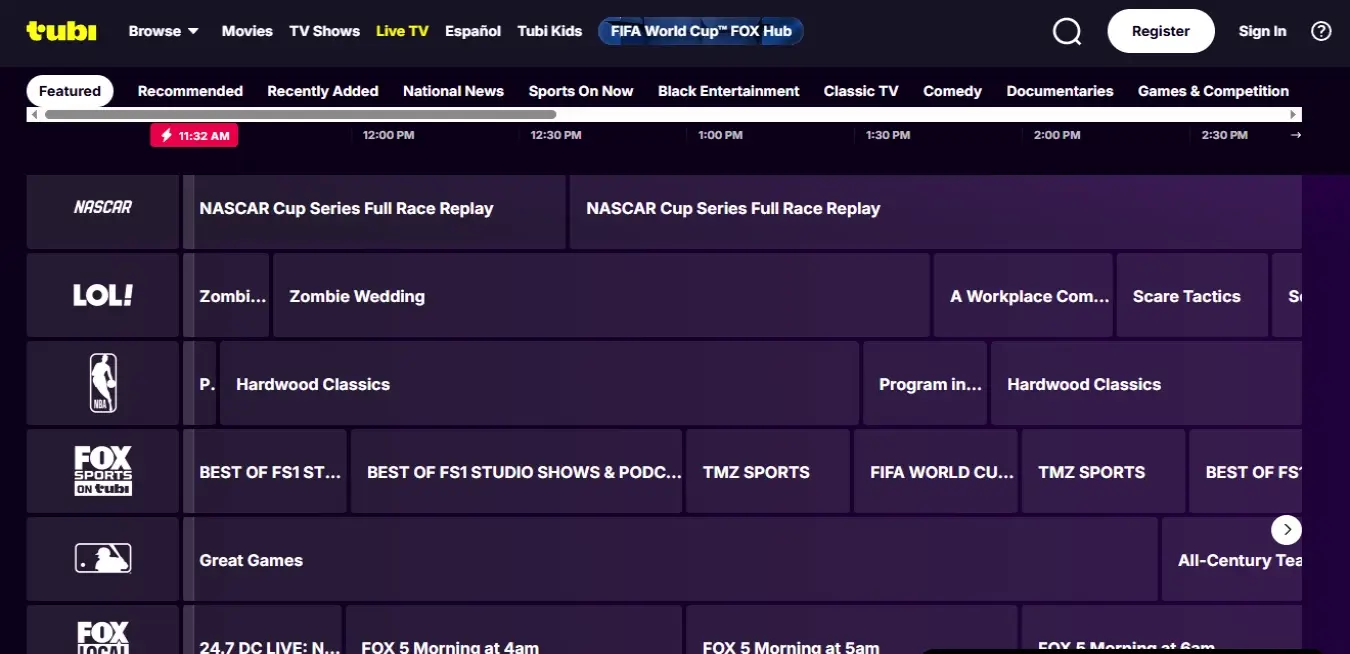Screen dimensions: 1350x654
Task: Click the 1:00 PM time label
Action: click(x=720, y=135)
